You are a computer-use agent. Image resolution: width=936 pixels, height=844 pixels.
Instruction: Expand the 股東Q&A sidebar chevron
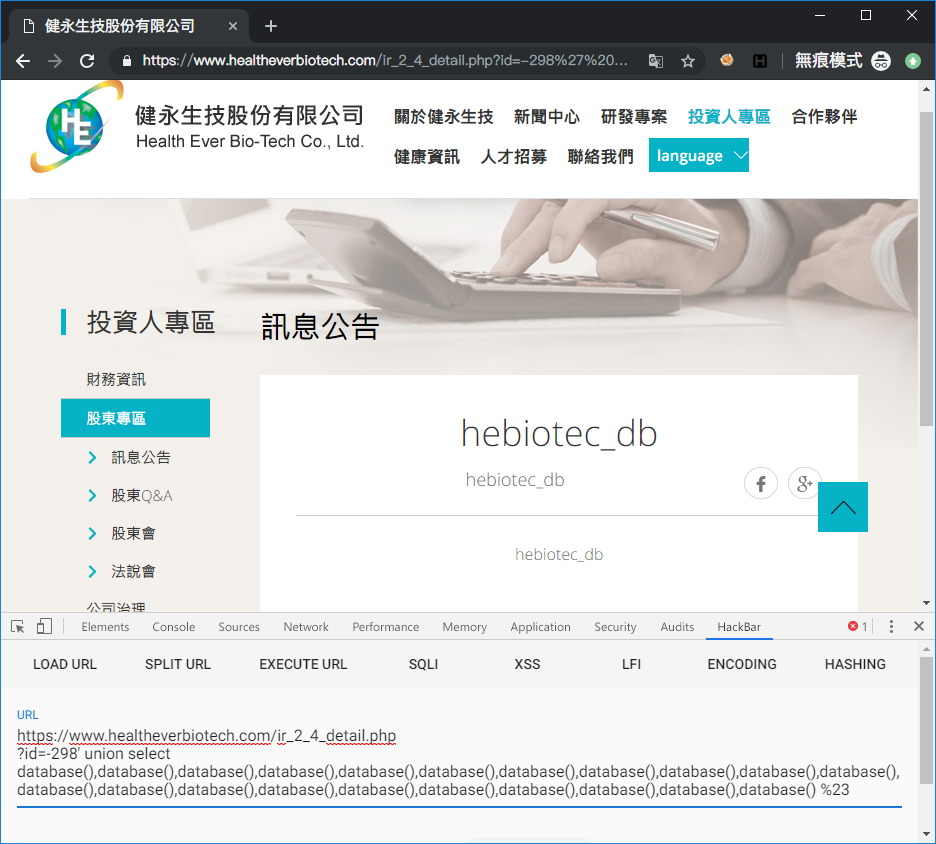point(92,496)
